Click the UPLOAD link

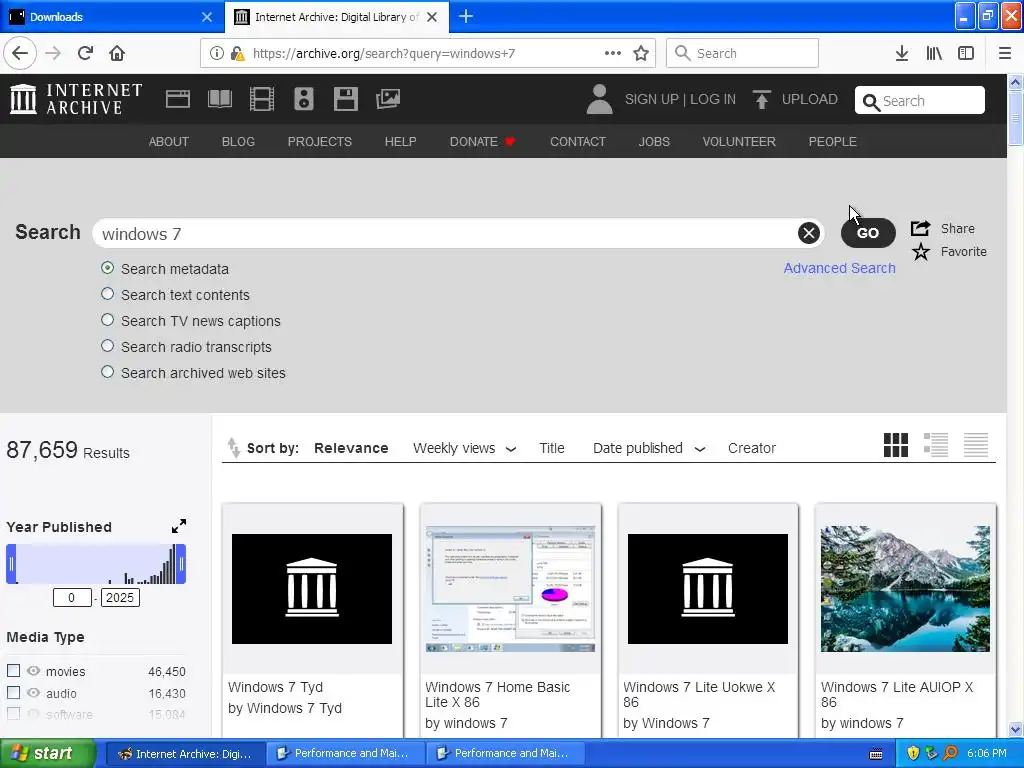coord(810,99)
